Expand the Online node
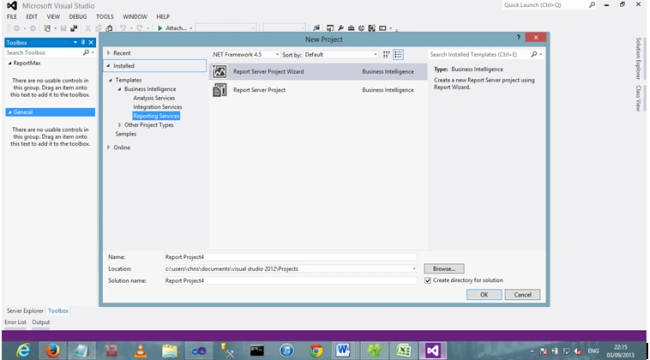 [x=109, y=148]
